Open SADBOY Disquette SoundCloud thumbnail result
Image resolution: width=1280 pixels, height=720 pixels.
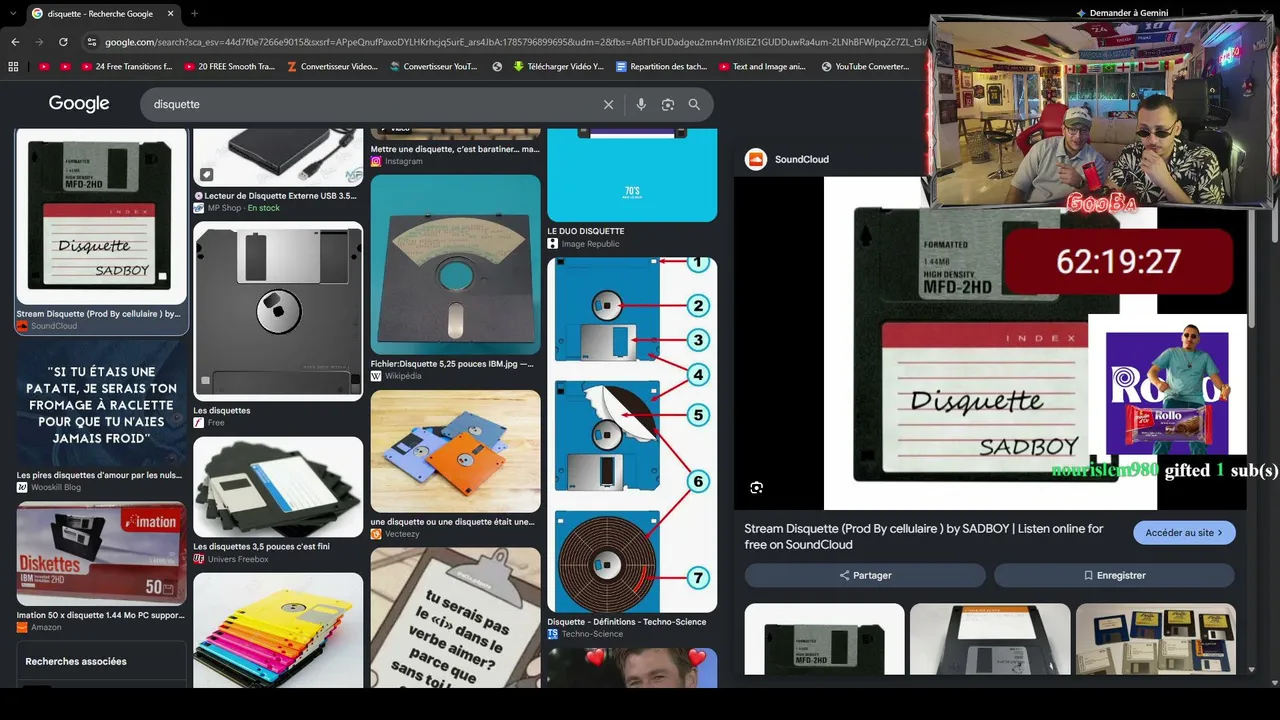(101, 216)
